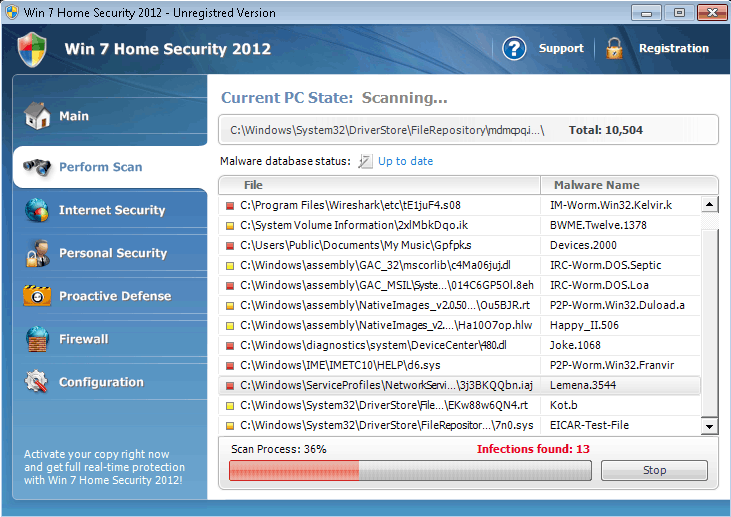This screenshot has width=731, height=517.
Task: Select the EICAR-Test-File result row
Action: click(x=459, y=425)
